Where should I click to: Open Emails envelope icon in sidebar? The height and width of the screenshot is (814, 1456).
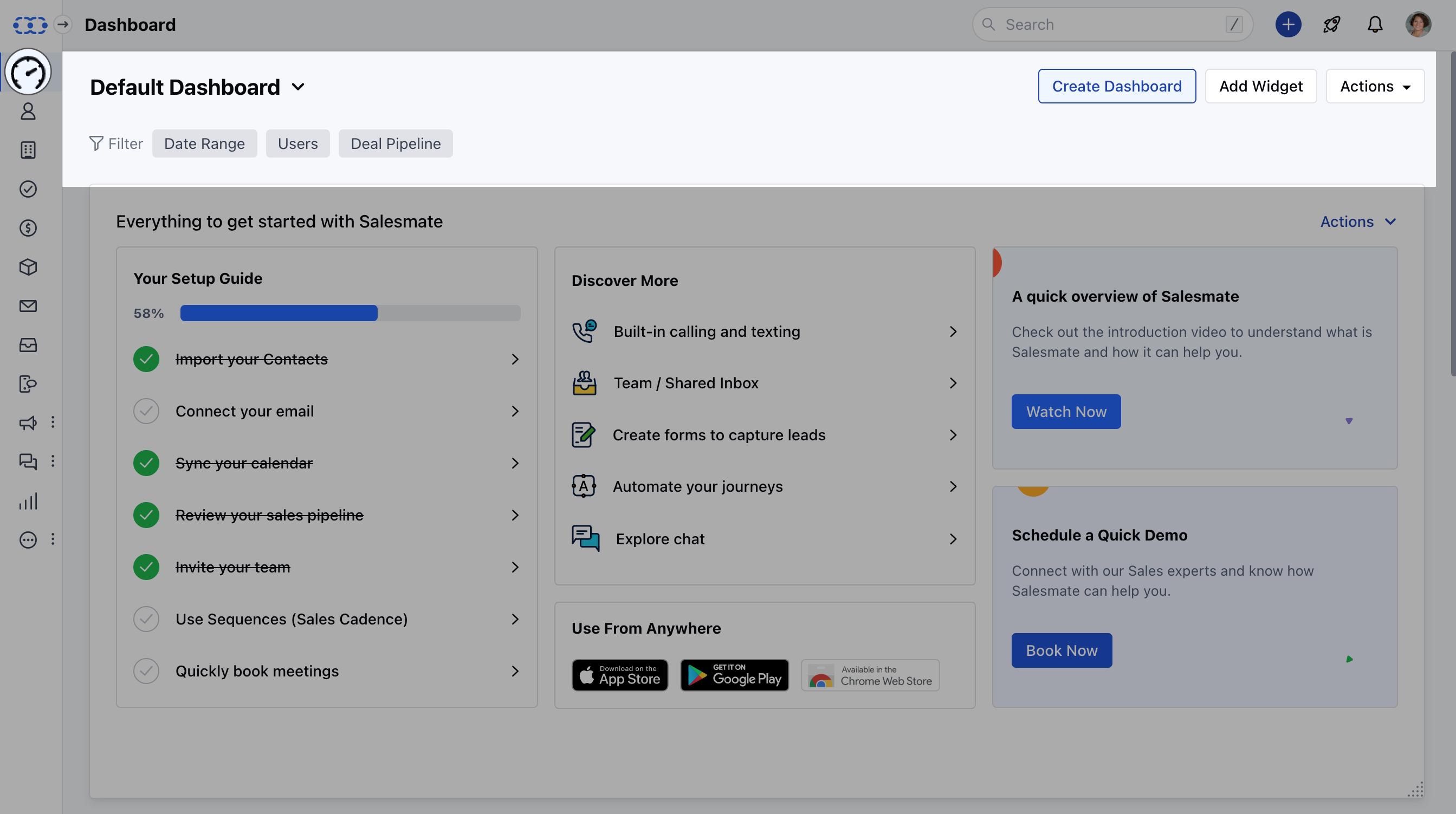pyautogui.click(x=28, y=305)
